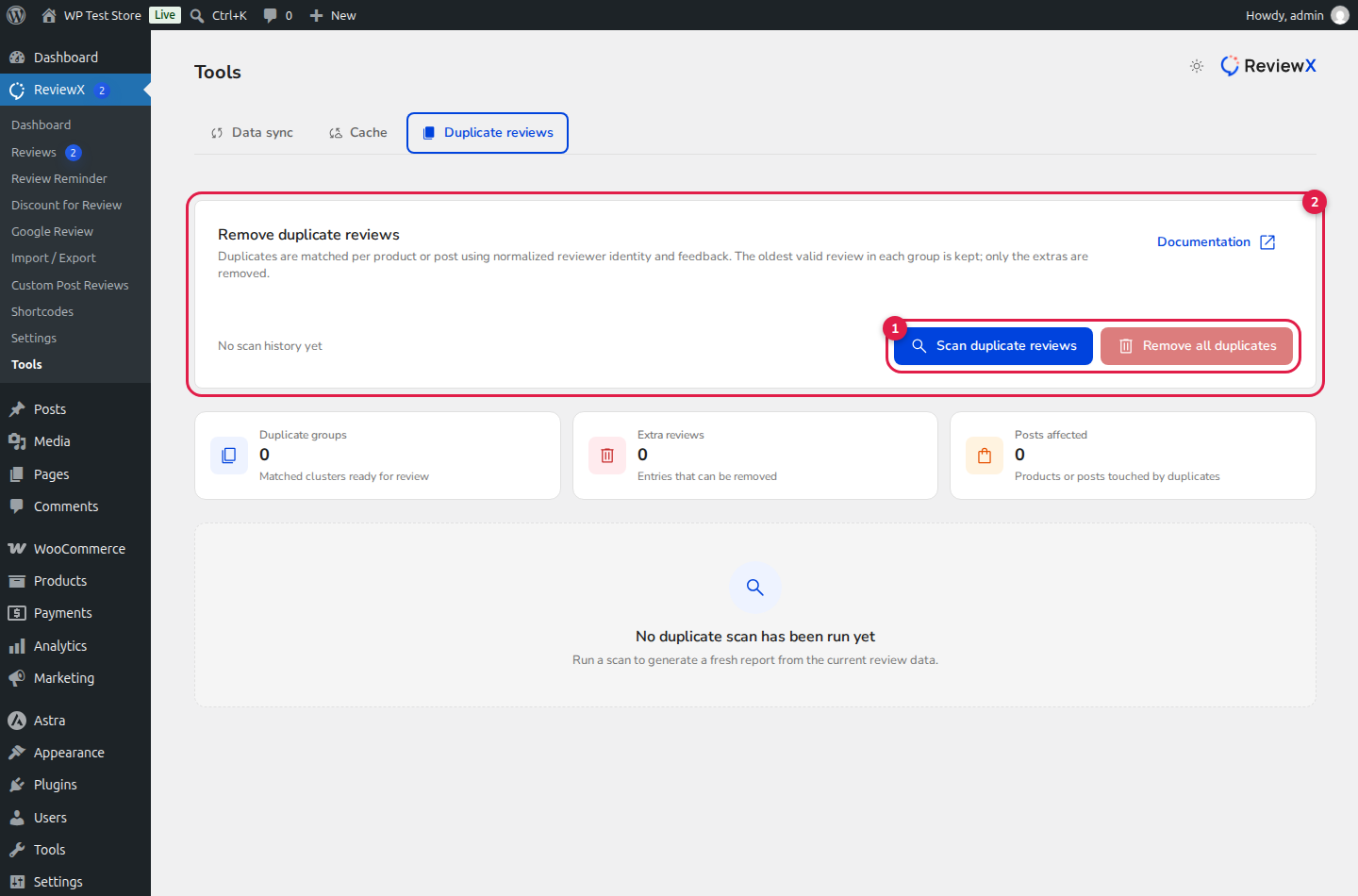Open the New content menu
The width and height of the screenshot is (1358, 896).
click(333, 15)
